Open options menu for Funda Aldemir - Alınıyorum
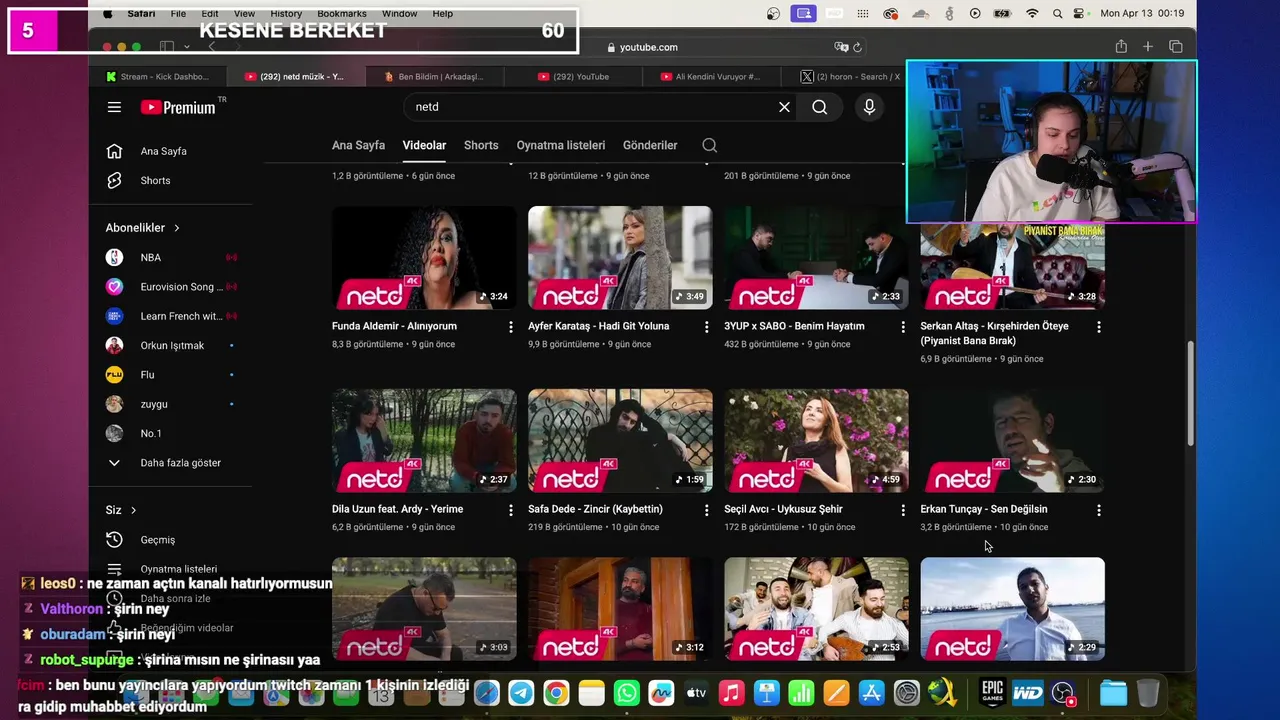This screenshot has width=1280, height=720. (x=510, y=327)
